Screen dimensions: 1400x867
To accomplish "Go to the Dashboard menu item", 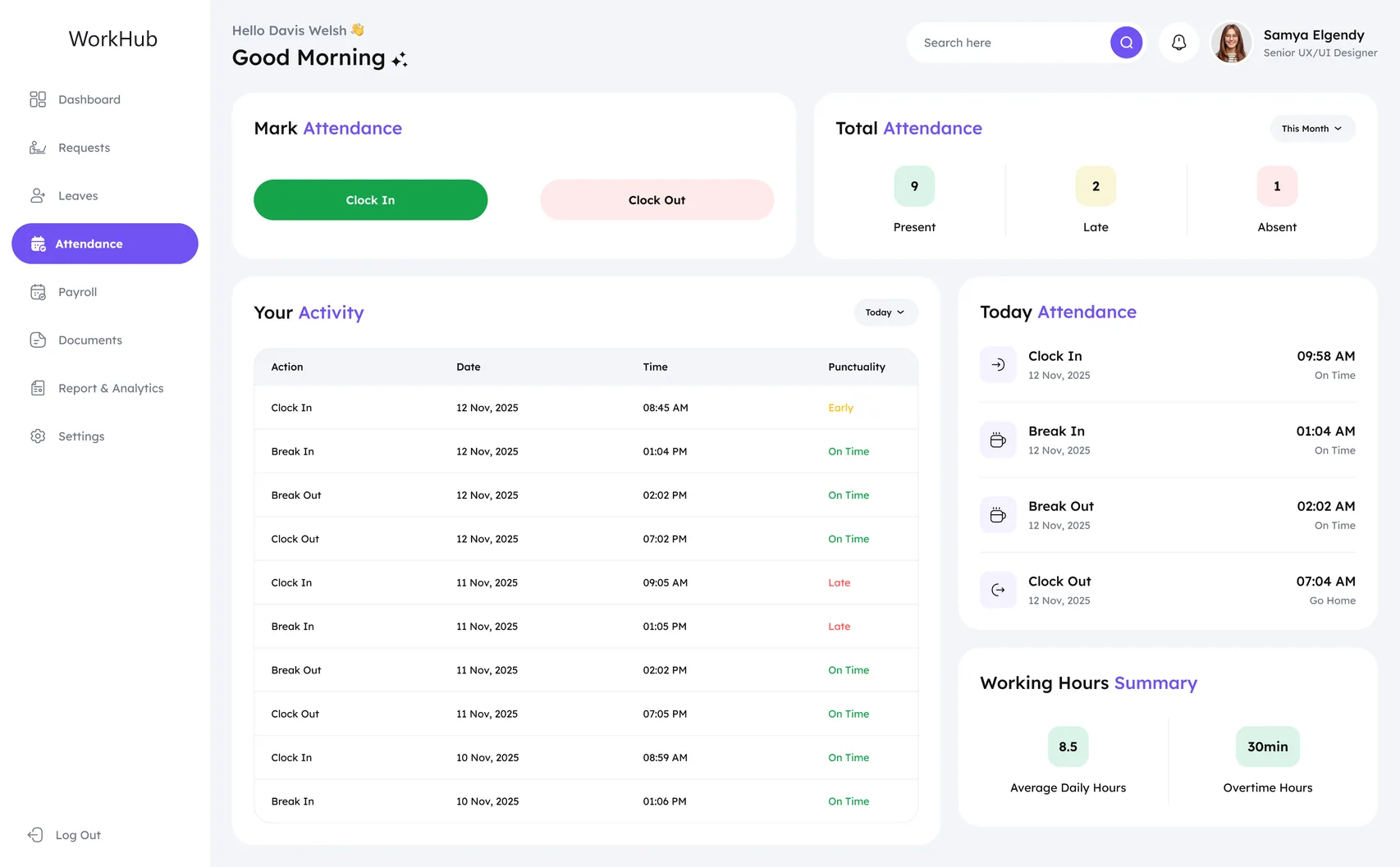I will click(104, 99).
